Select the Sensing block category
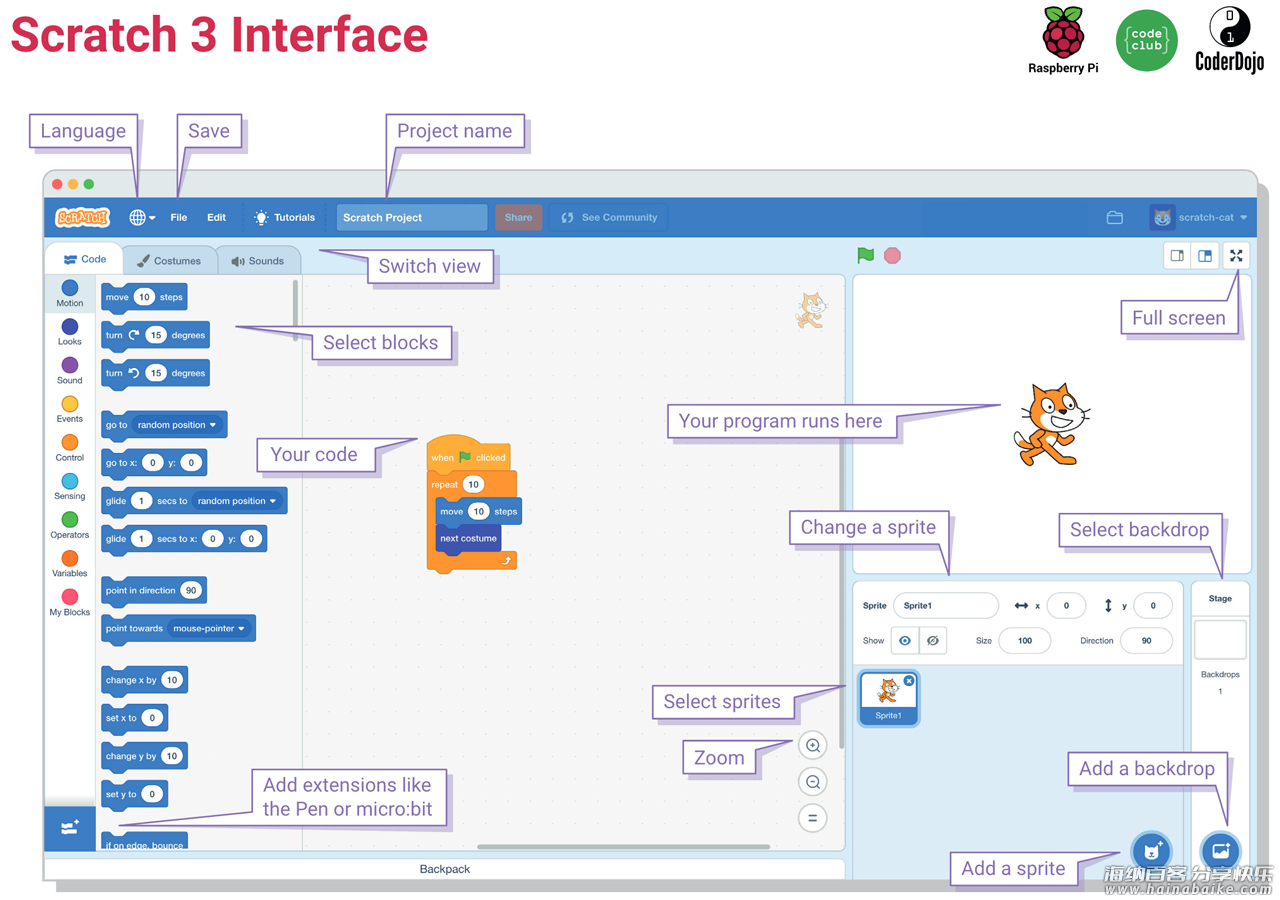 (70, 487)
